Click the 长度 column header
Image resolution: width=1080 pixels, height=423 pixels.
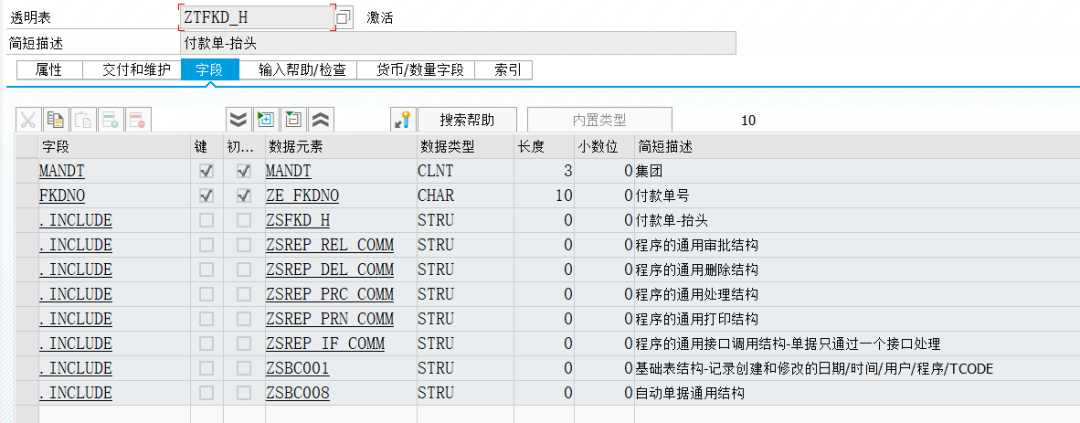(544, 147)
